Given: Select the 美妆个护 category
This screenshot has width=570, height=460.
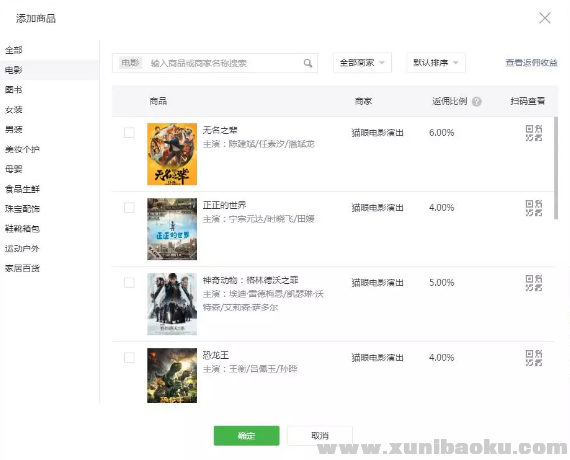Looking at the screenshot, I should [x=22, y=149].
